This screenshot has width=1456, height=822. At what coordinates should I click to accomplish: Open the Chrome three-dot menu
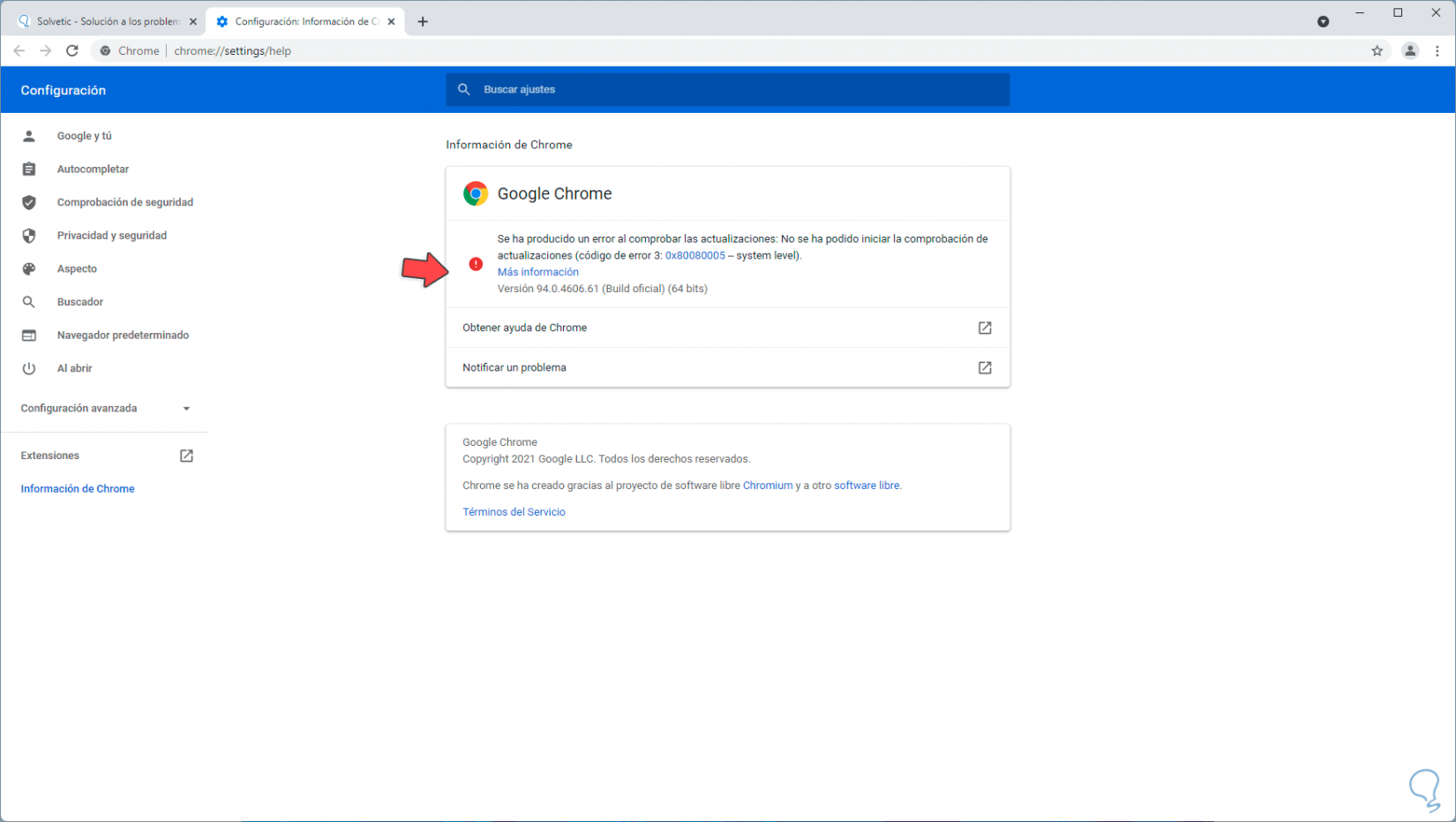click(x=1437, y=51)
